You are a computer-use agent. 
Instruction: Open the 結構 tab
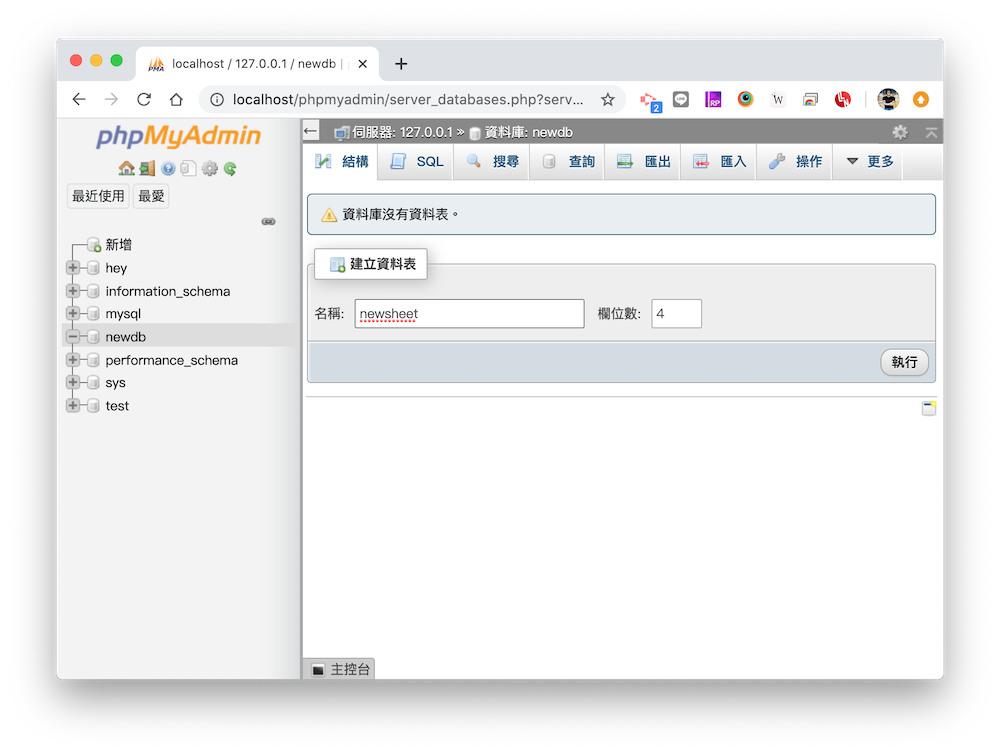[341, 161]
